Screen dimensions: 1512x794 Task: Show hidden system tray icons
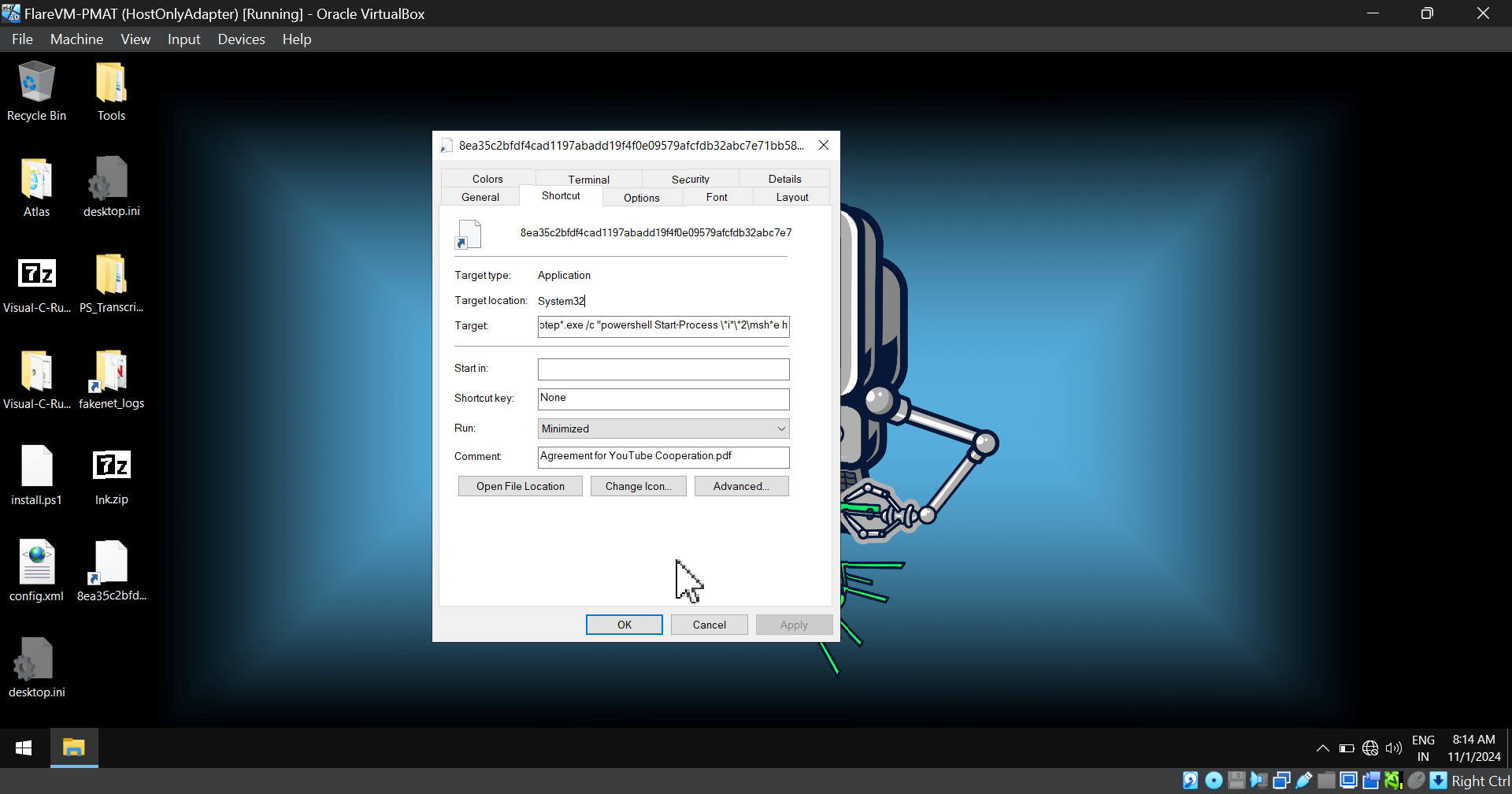1323,748
